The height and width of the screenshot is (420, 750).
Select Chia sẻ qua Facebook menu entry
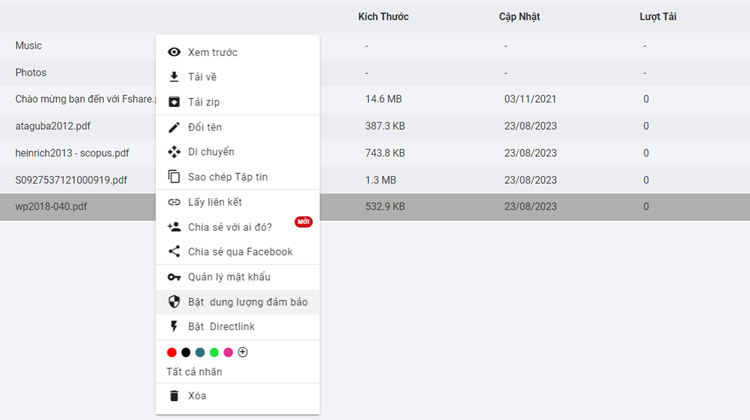coord(238,252)
